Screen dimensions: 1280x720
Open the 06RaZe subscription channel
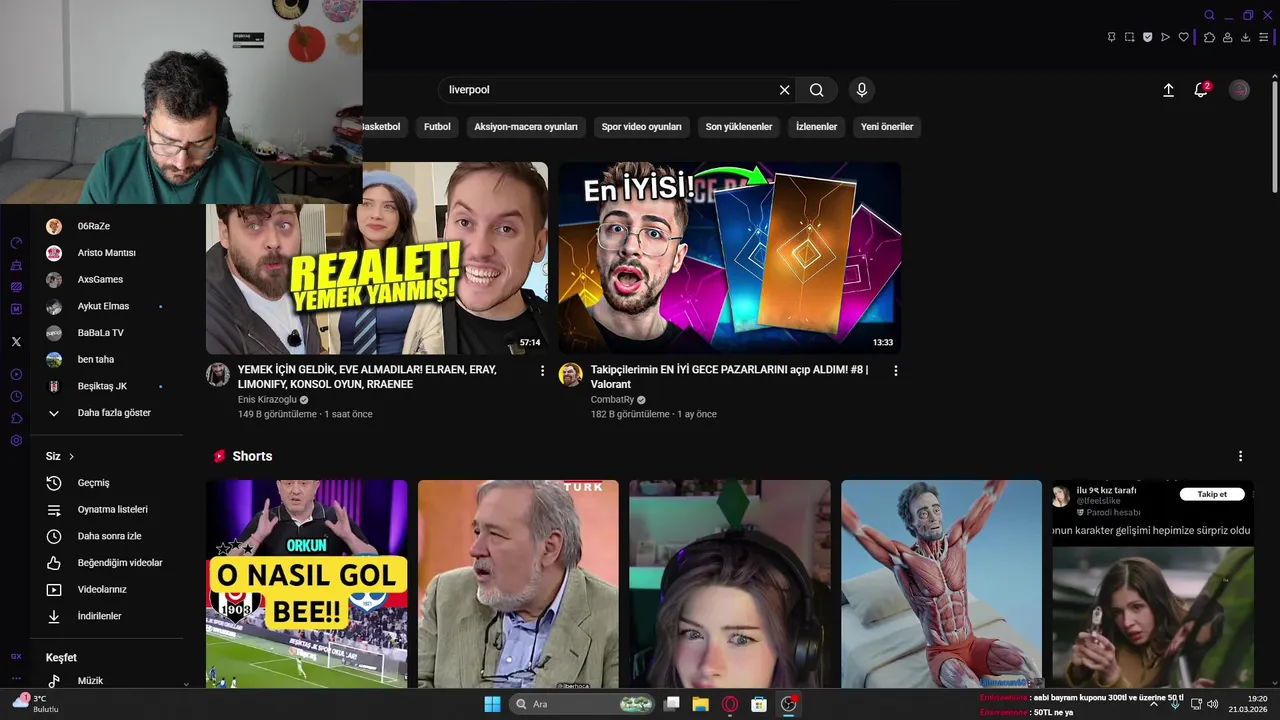point(107,227)
